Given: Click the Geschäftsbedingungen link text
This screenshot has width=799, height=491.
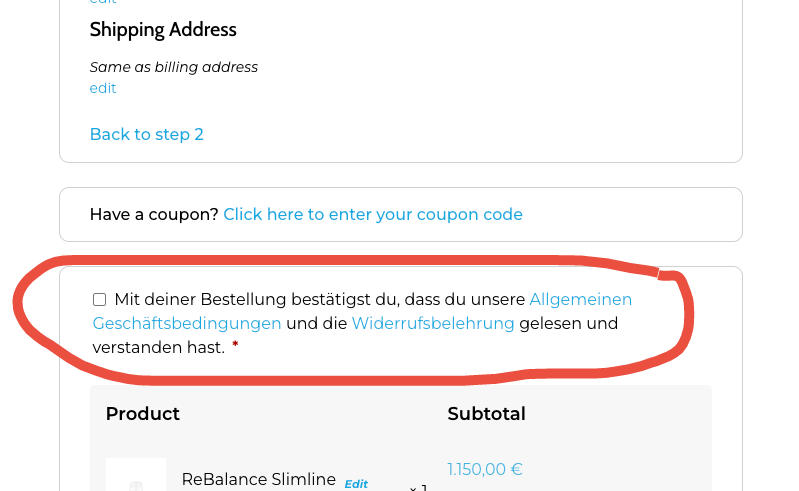Looking at the screenshot, I should pos(187,323).
